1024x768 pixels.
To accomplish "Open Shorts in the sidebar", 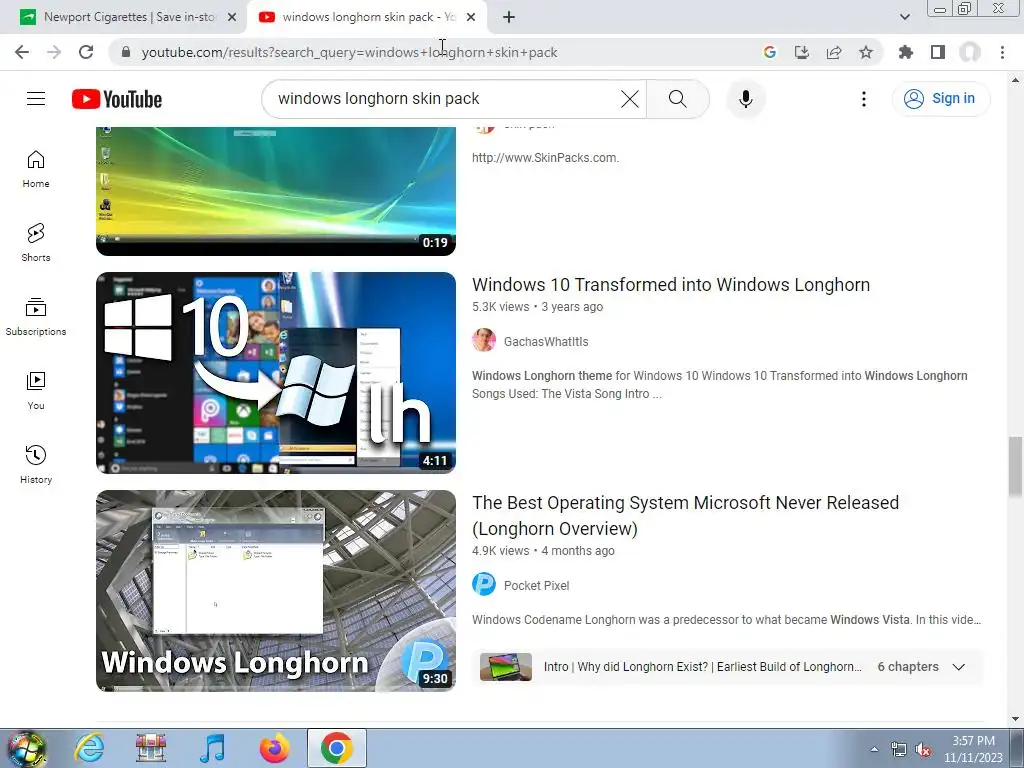I will (36, 243).
